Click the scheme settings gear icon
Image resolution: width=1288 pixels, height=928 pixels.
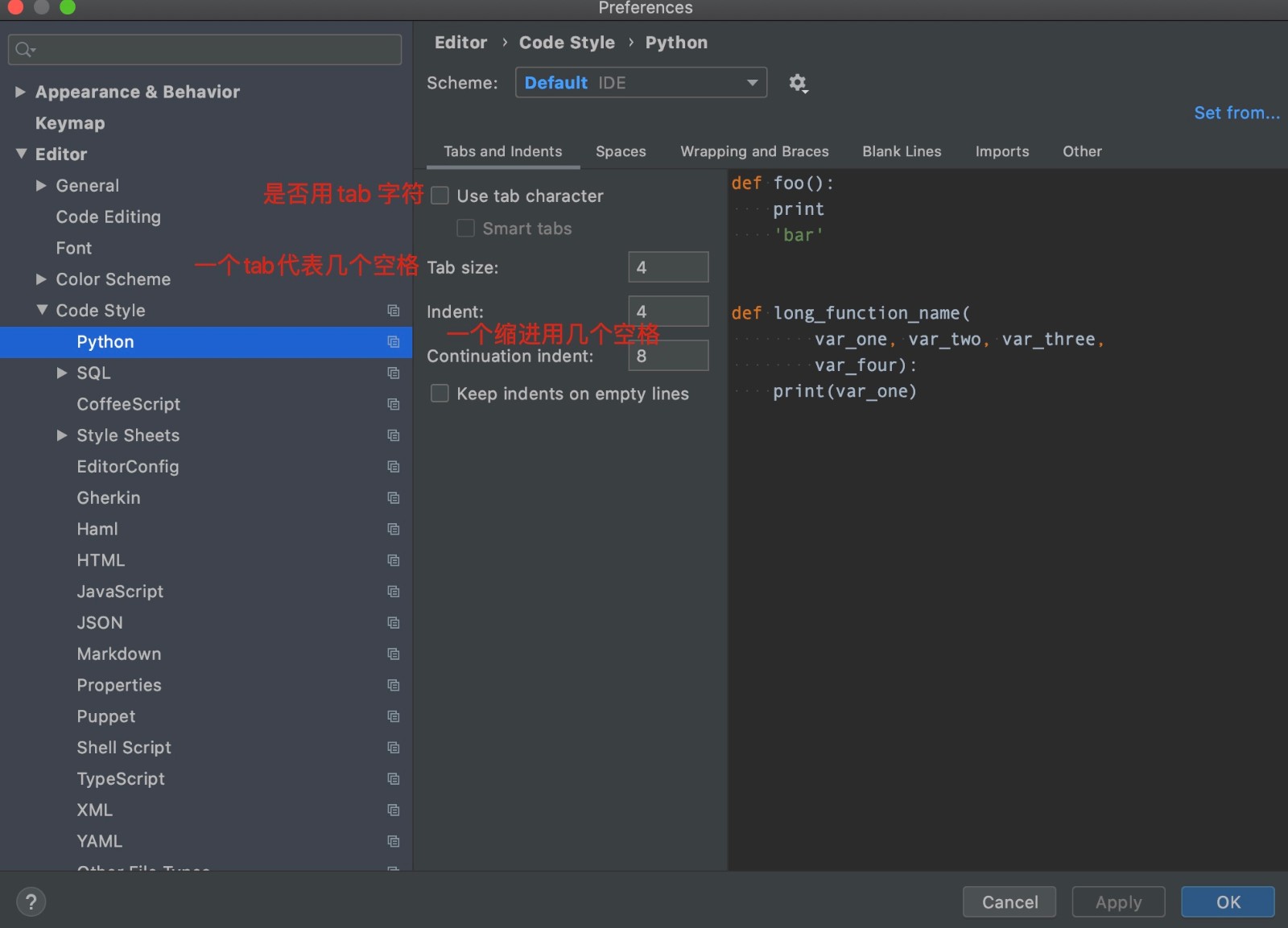click(x=798, y=83)
